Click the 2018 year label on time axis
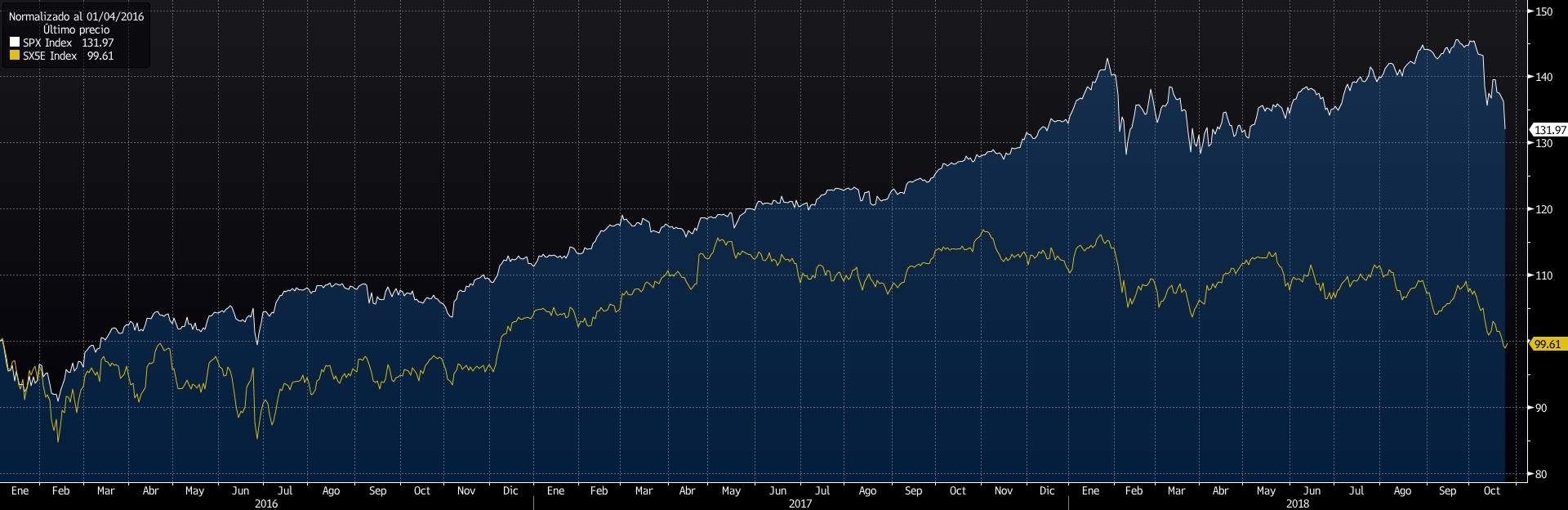1568x510 pixels. point(1297,503)
